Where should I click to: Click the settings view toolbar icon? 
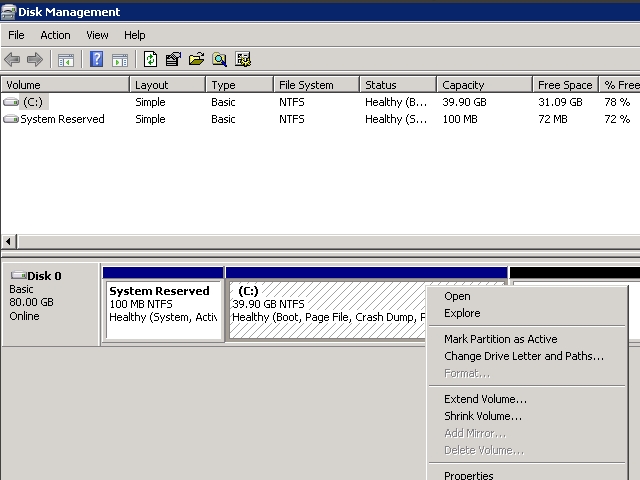[x=243, y=60]
